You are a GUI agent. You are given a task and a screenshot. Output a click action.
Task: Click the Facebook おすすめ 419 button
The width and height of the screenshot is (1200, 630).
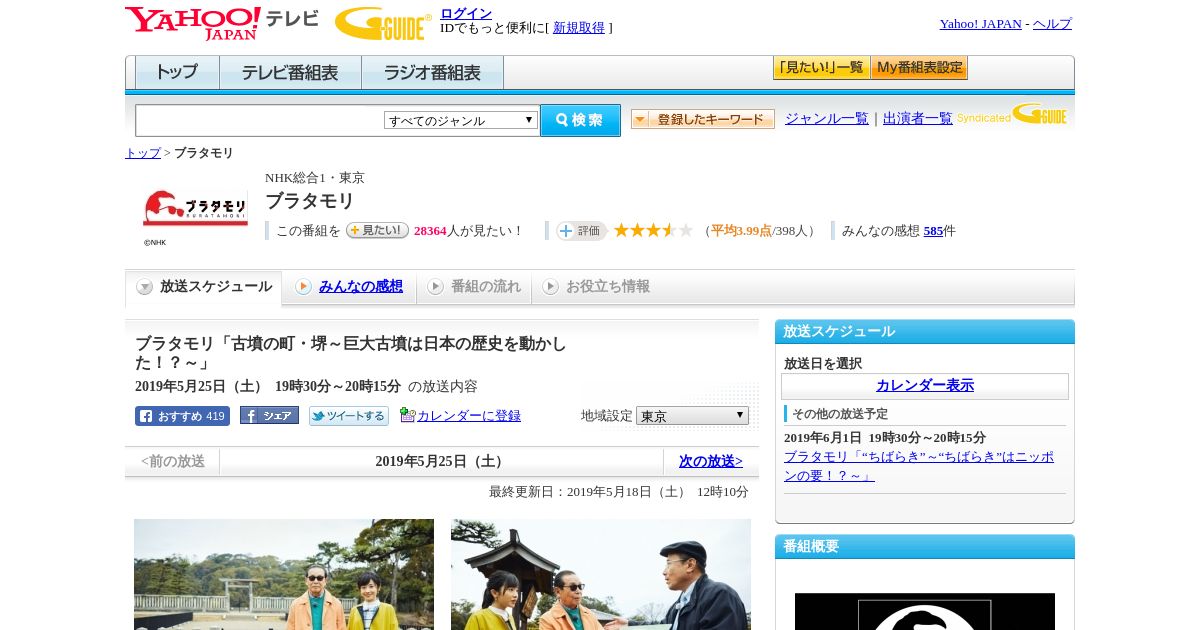[182, 416]
